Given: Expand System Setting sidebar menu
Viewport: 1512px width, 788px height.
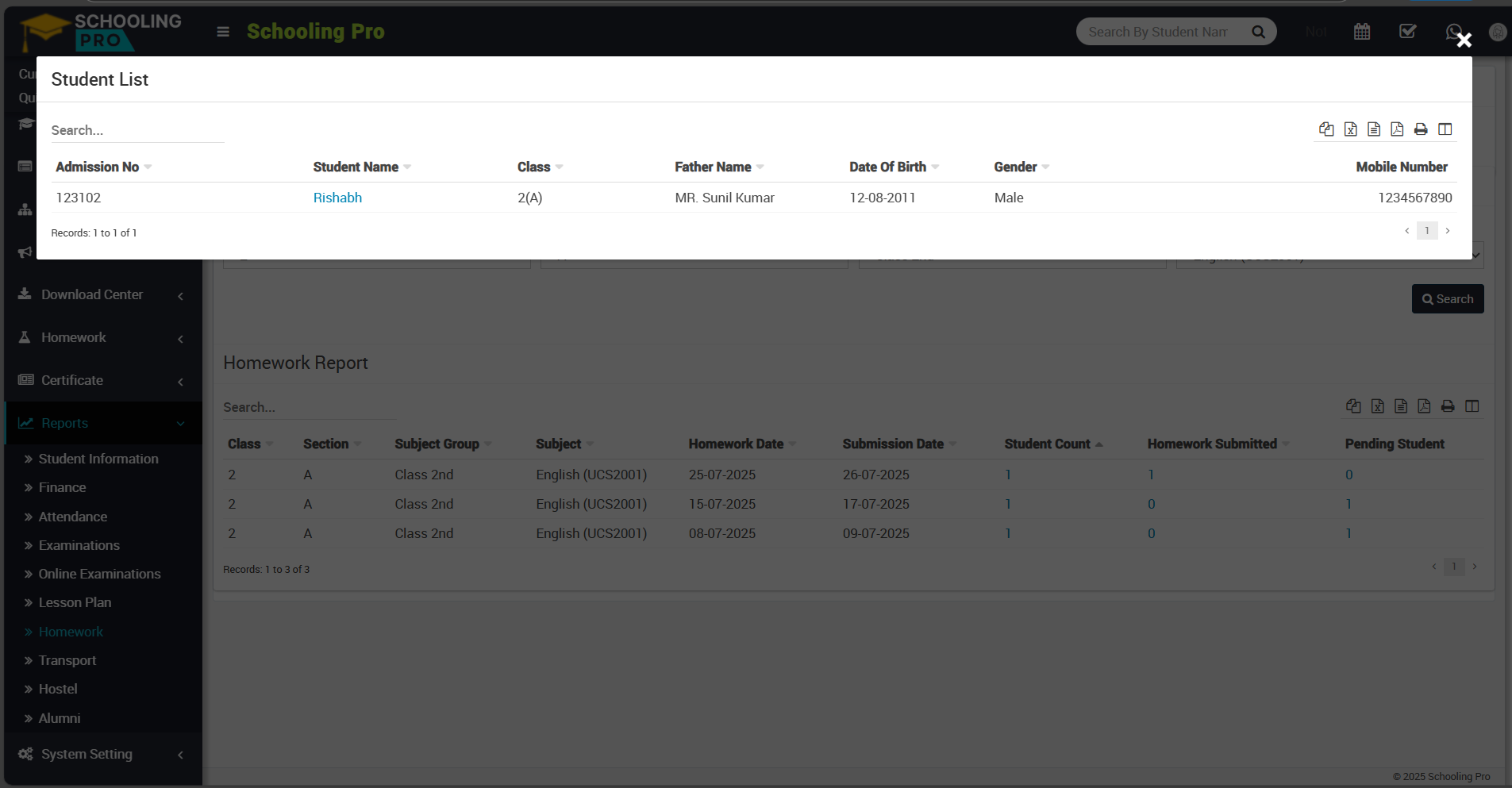Looking at the screenshot, I should 103,754.
